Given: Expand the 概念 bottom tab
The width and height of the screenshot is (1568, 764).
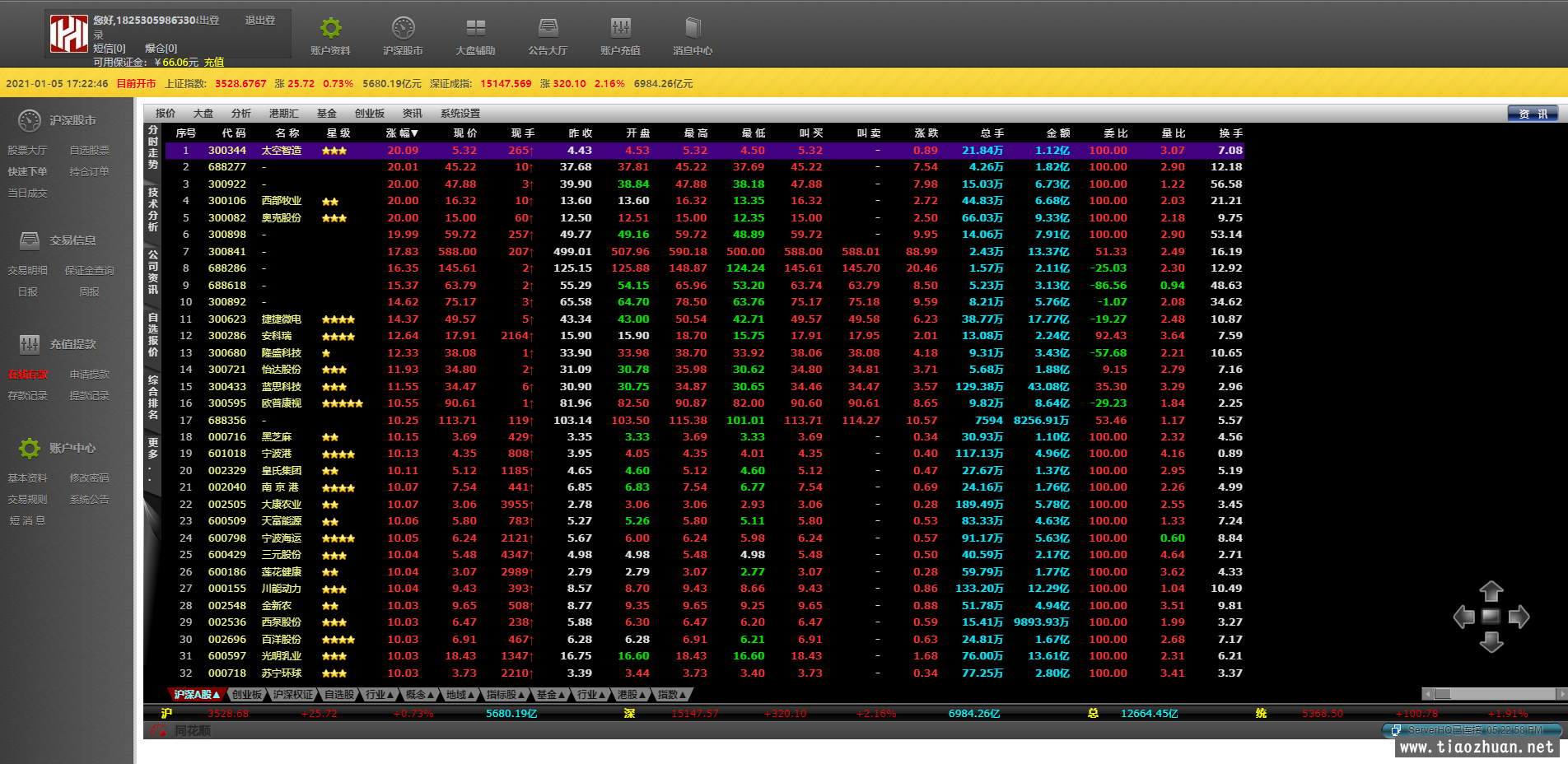Looking at the screenshot, I should (420, 695).
